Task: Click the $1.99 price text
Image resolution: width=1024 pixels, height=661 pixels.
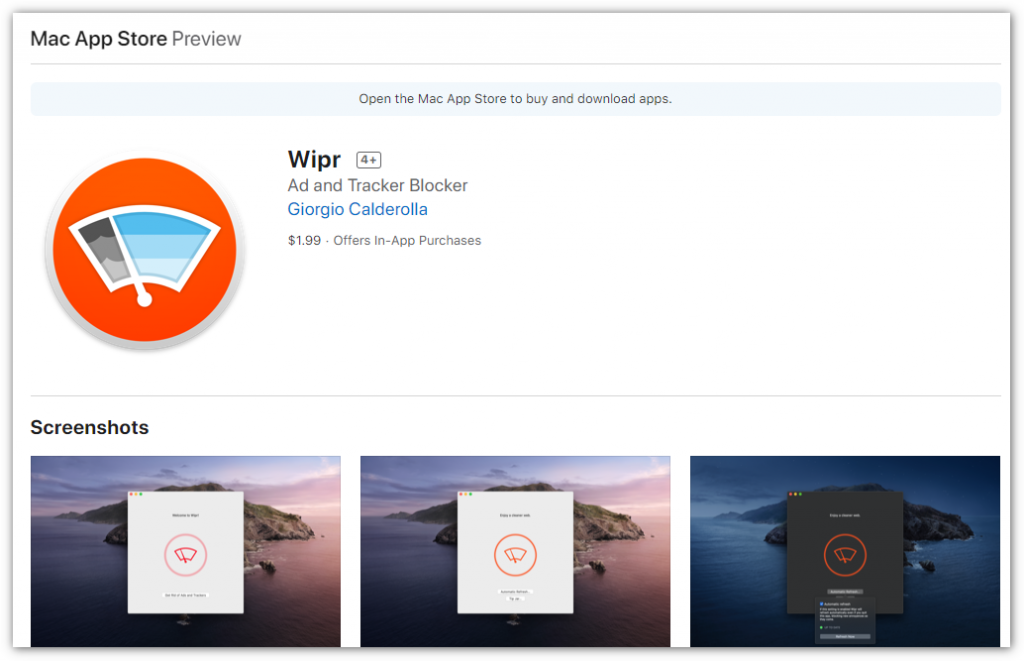Action: (x=304, y=240)
